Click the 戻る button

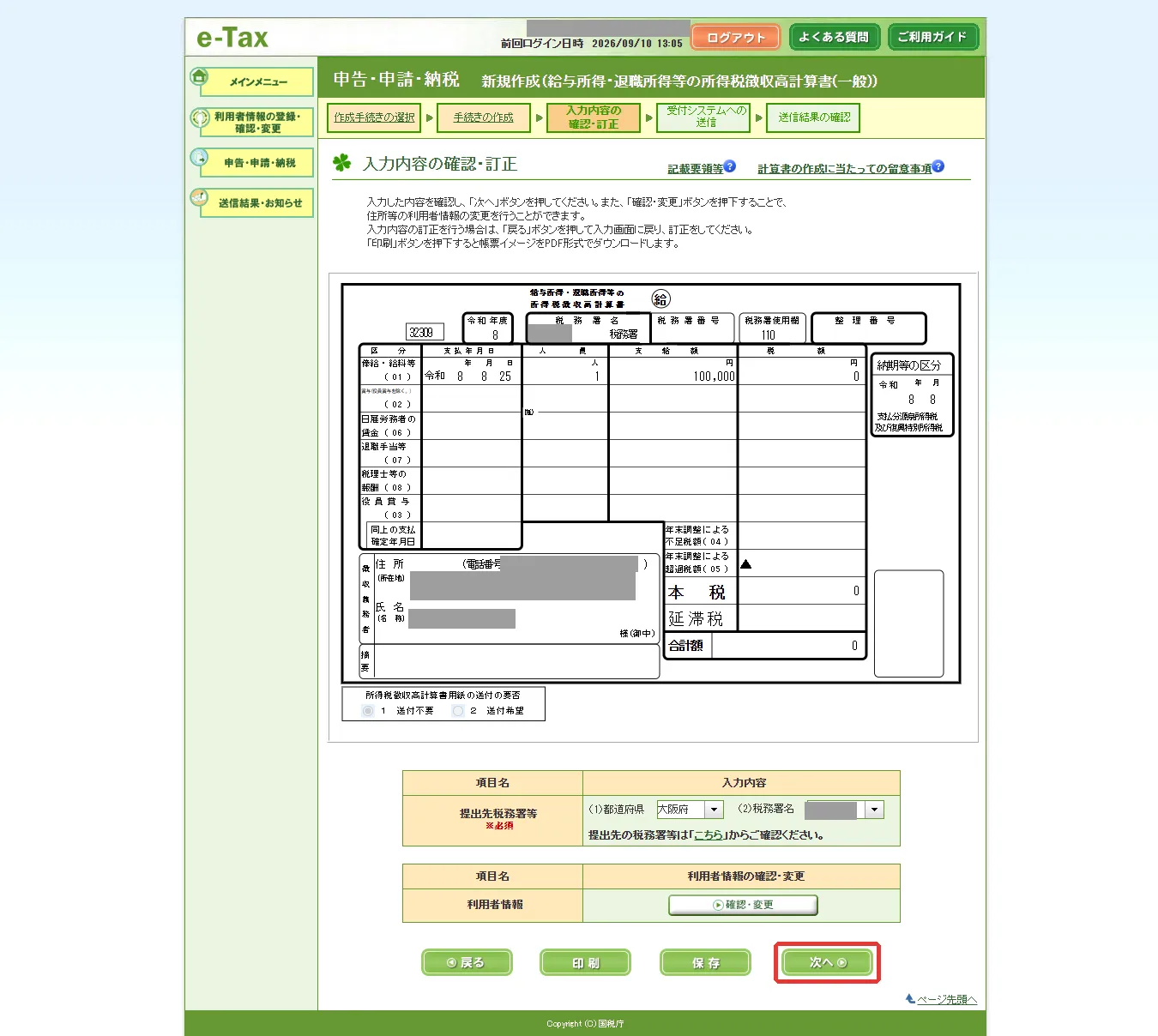467,962
